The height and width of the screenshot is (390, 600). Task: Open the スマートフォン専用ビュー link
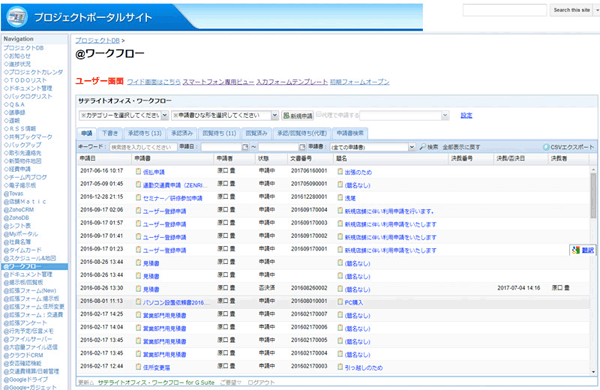pyautogui.click(x=218, y=82)
